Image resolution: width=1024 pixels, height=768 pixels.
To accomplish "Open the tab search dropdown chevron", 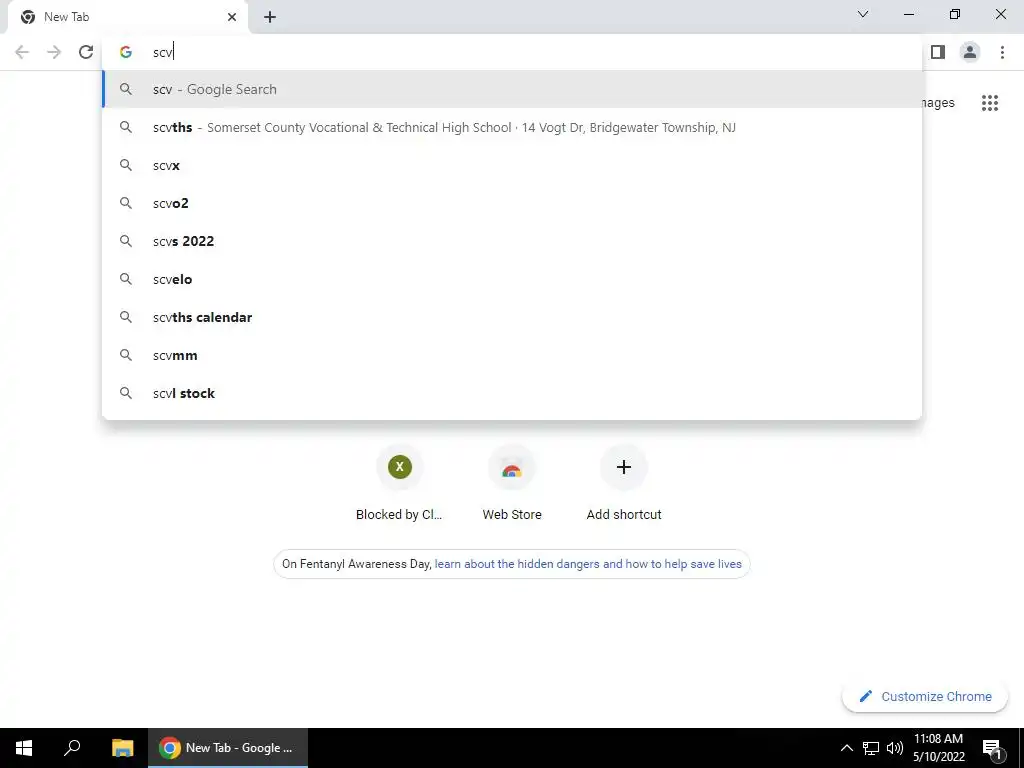I will [863, 14].
